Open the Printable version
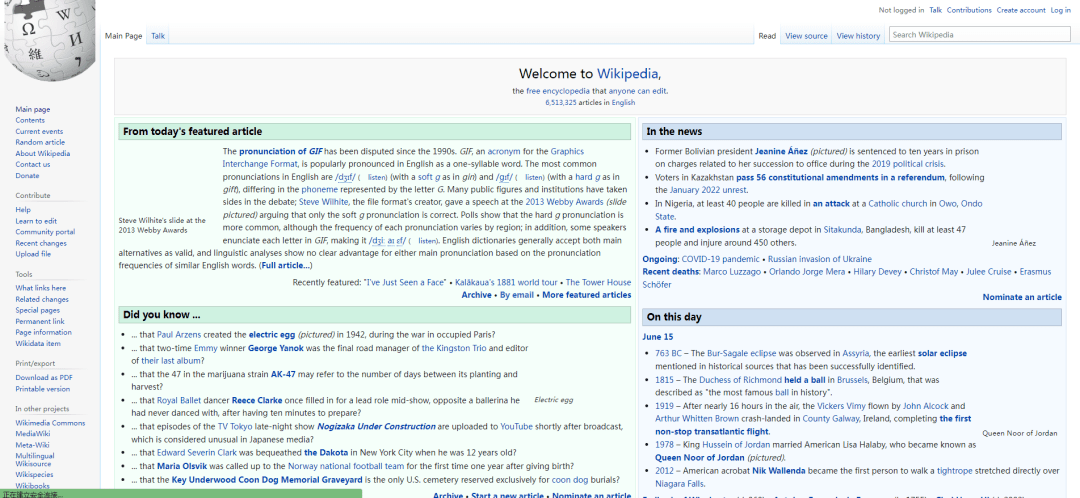The height and width of the screenshot is (498, 1080). tap(43, 389)
